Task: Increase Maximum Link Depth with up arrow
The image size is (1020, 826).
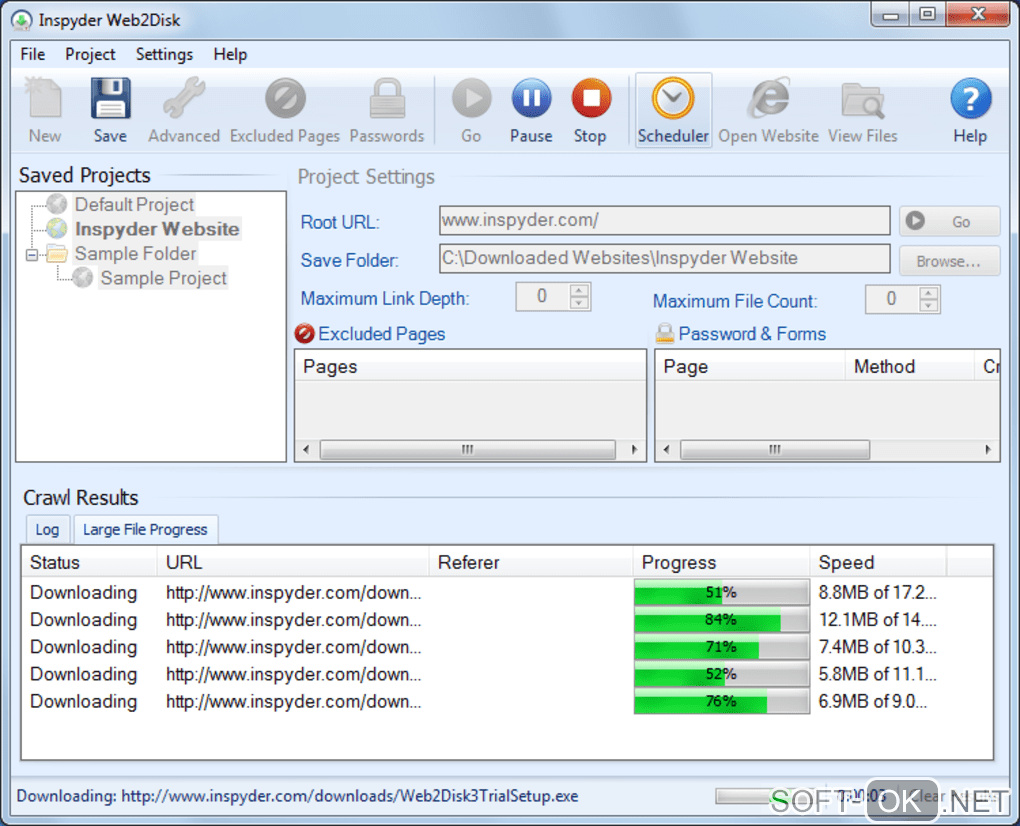Action: [x=578, y=290]
